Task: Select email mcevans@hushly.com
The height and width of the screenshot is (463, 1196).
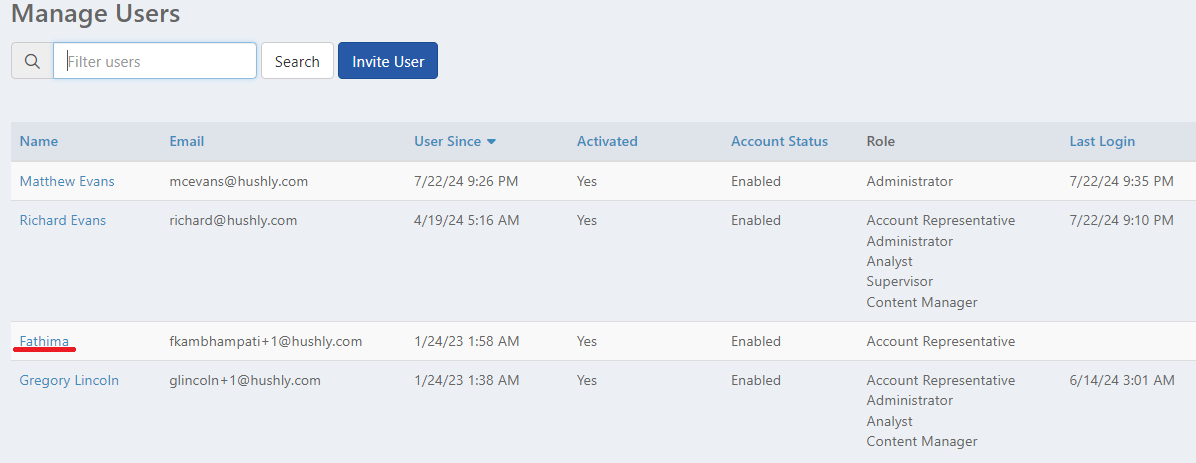Action: [x=239, y=182]
